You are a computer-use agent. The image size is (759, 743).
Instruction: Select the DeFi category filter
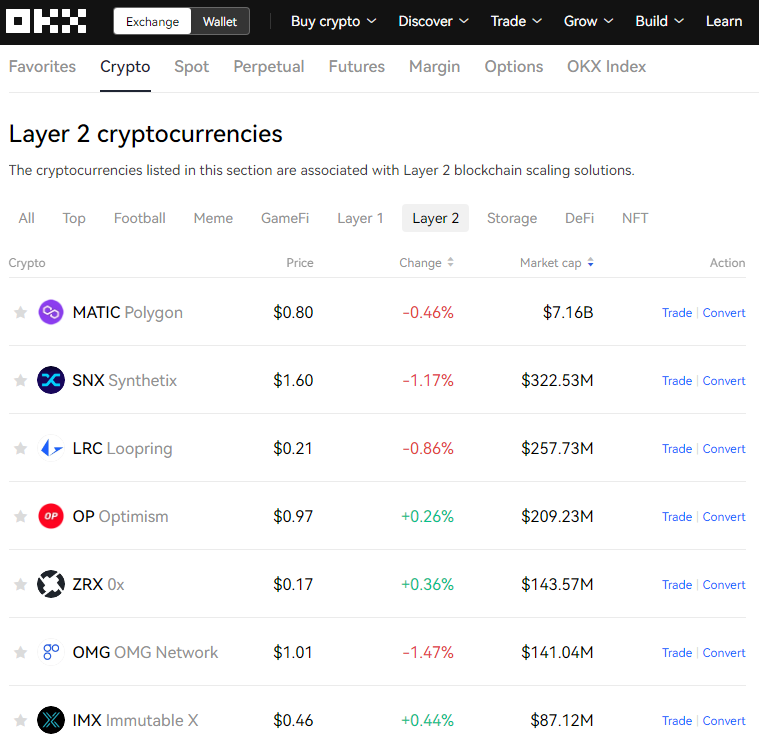[579, 218]
